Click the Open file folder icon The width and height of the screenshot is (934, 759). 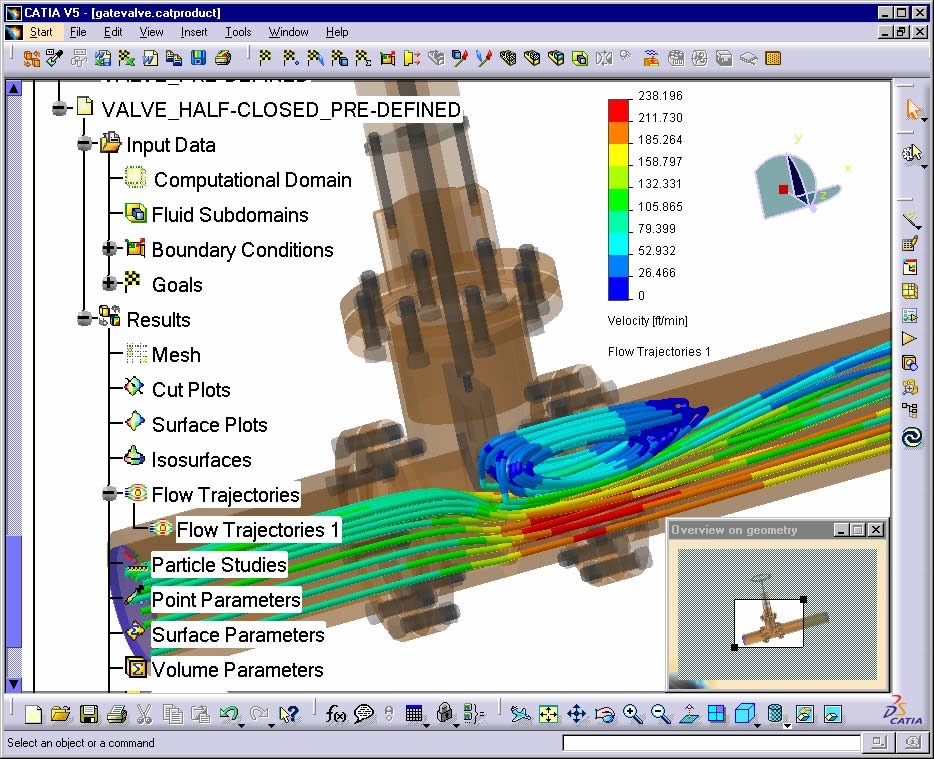[61, 714]
